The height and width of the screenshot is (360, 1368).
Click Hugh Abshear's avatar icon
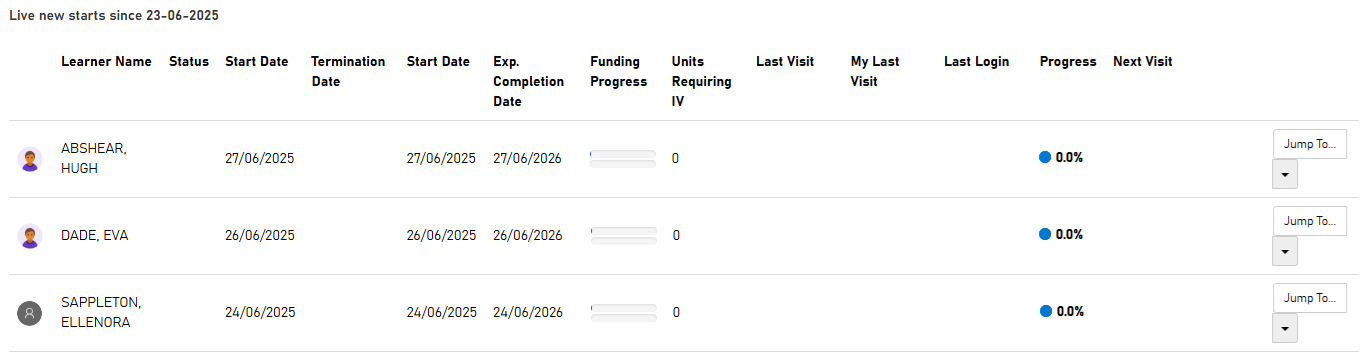(30, 159)
